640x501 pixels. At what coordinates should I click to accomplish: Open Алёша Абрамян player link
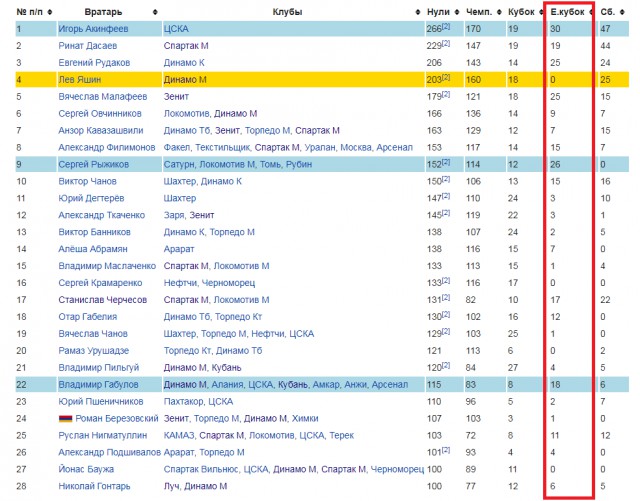point(93,249)
